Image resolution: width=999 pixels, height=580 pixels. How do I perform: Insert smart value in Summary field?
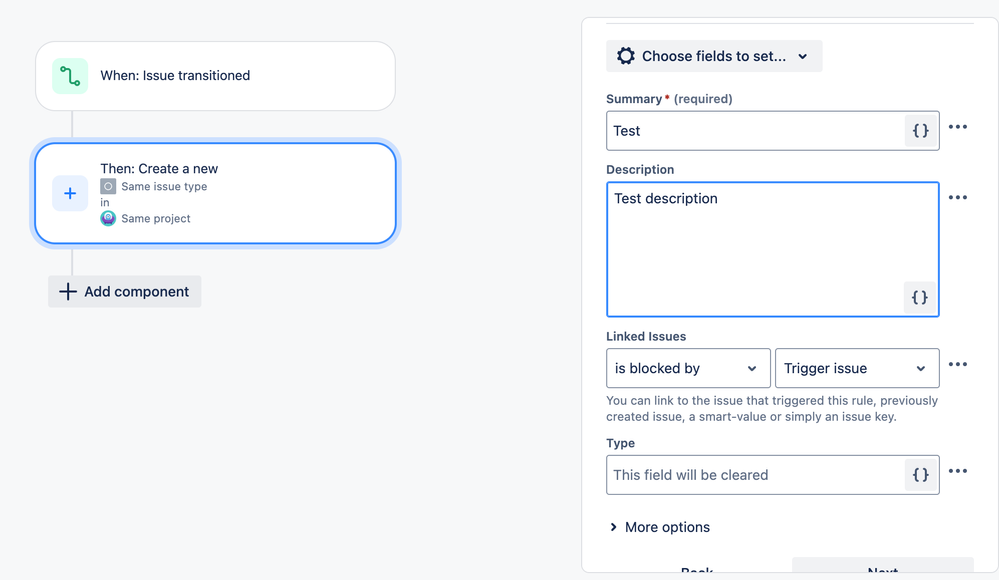920,131
